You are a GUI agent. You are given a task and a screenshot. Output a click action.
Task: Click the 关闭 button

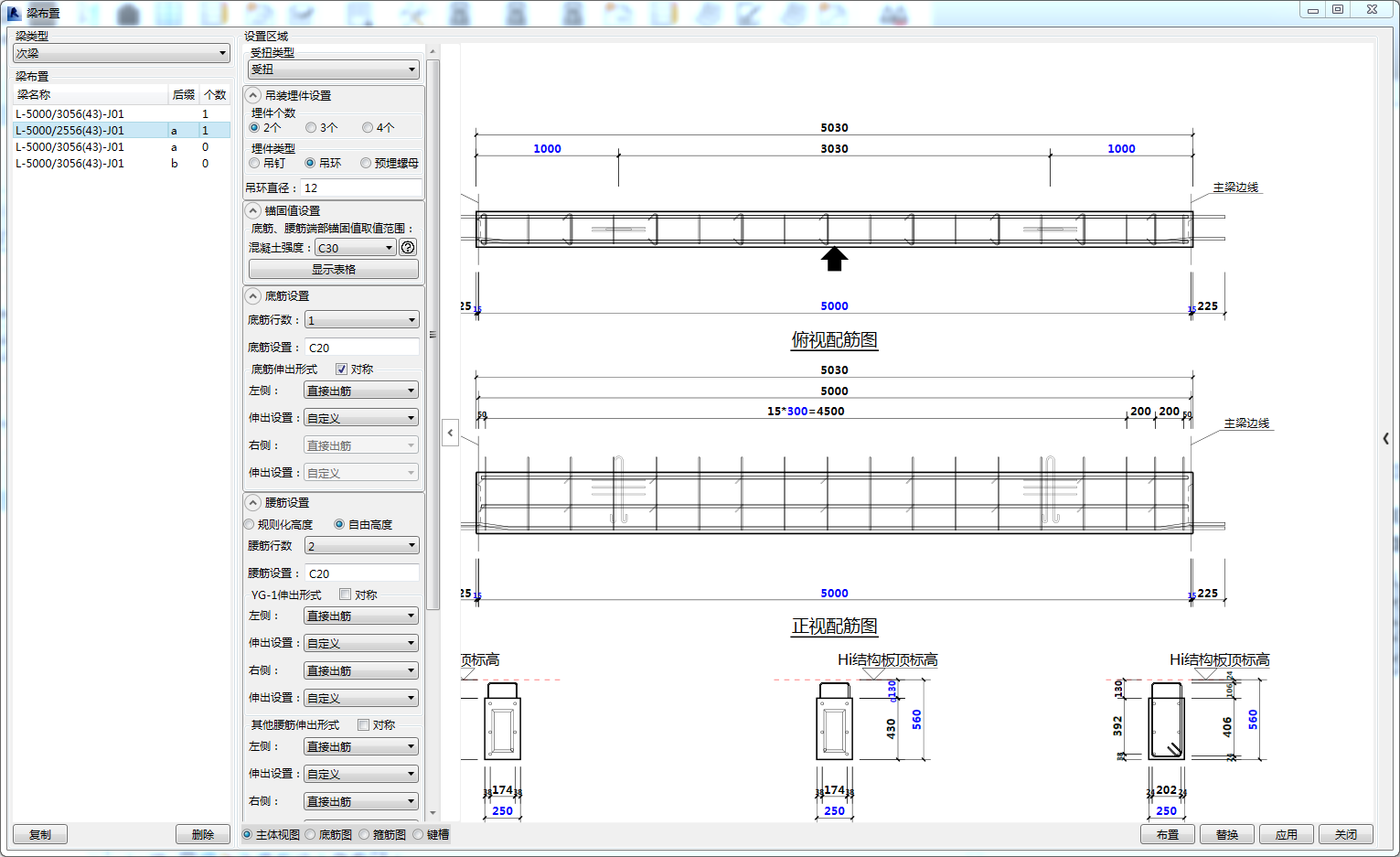point(1346,835)
